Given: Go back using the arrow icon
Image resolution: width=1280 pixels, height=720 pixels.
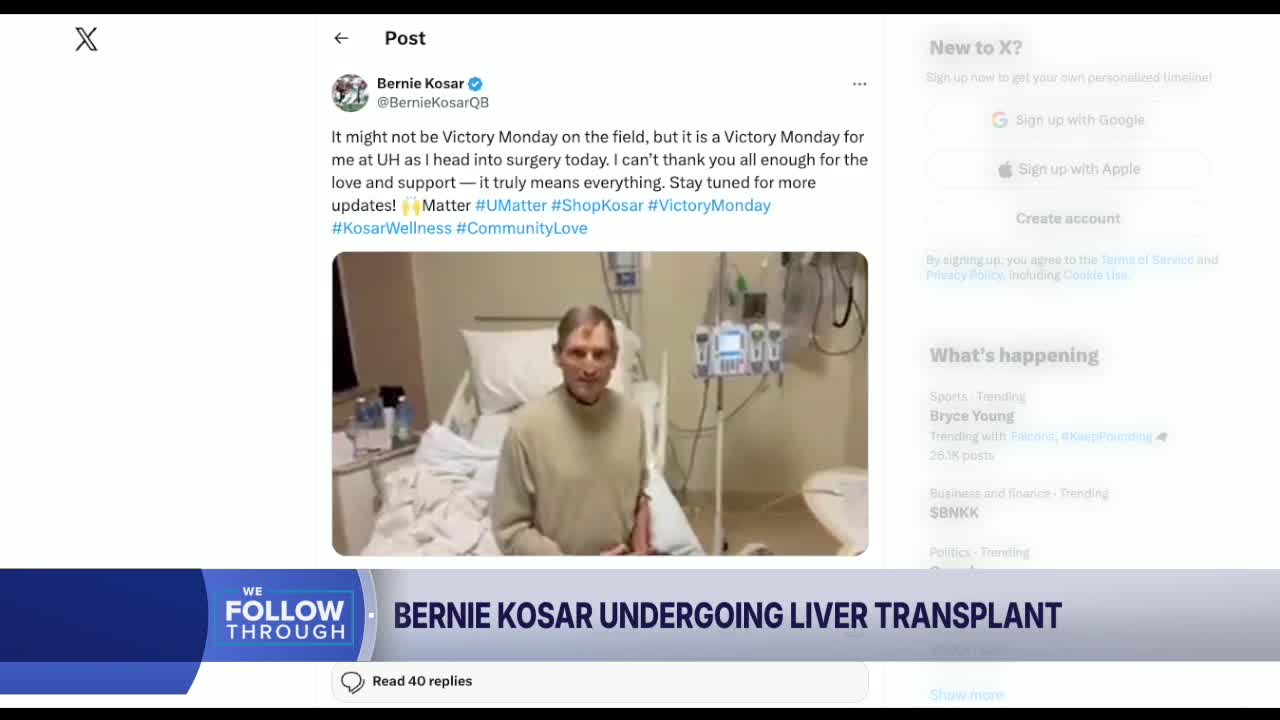Looking at the screenshot, I should click(x=341, y=38).
